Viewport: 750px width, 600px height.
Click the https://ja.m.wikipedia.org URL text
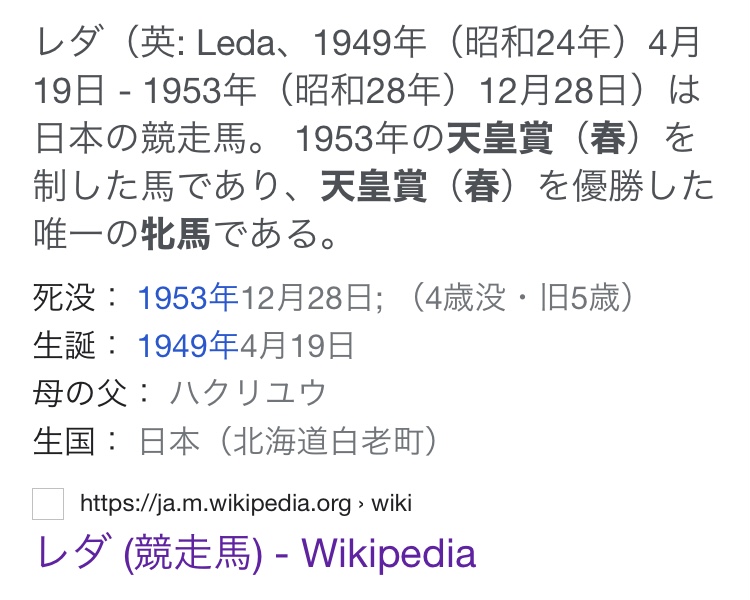point(215,503)
